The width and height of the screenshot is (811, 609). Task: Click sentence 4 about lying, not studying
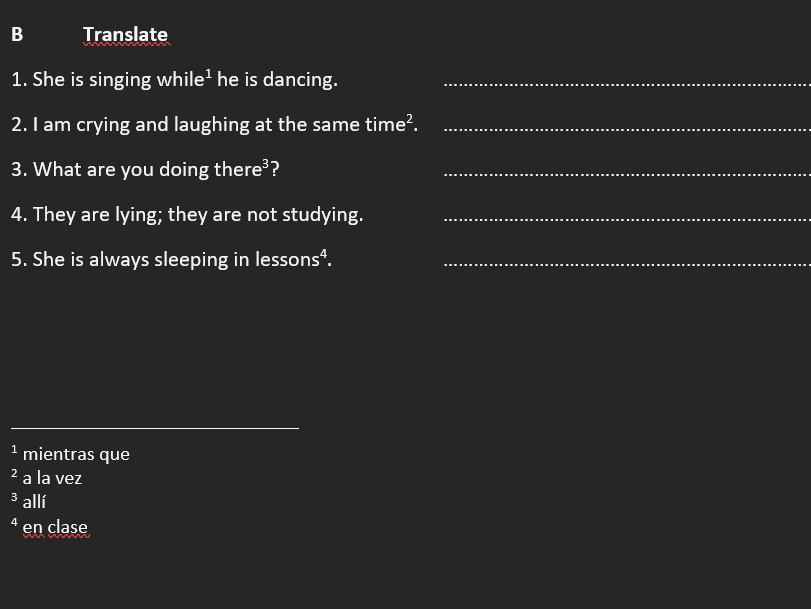[x=187, y=215]
